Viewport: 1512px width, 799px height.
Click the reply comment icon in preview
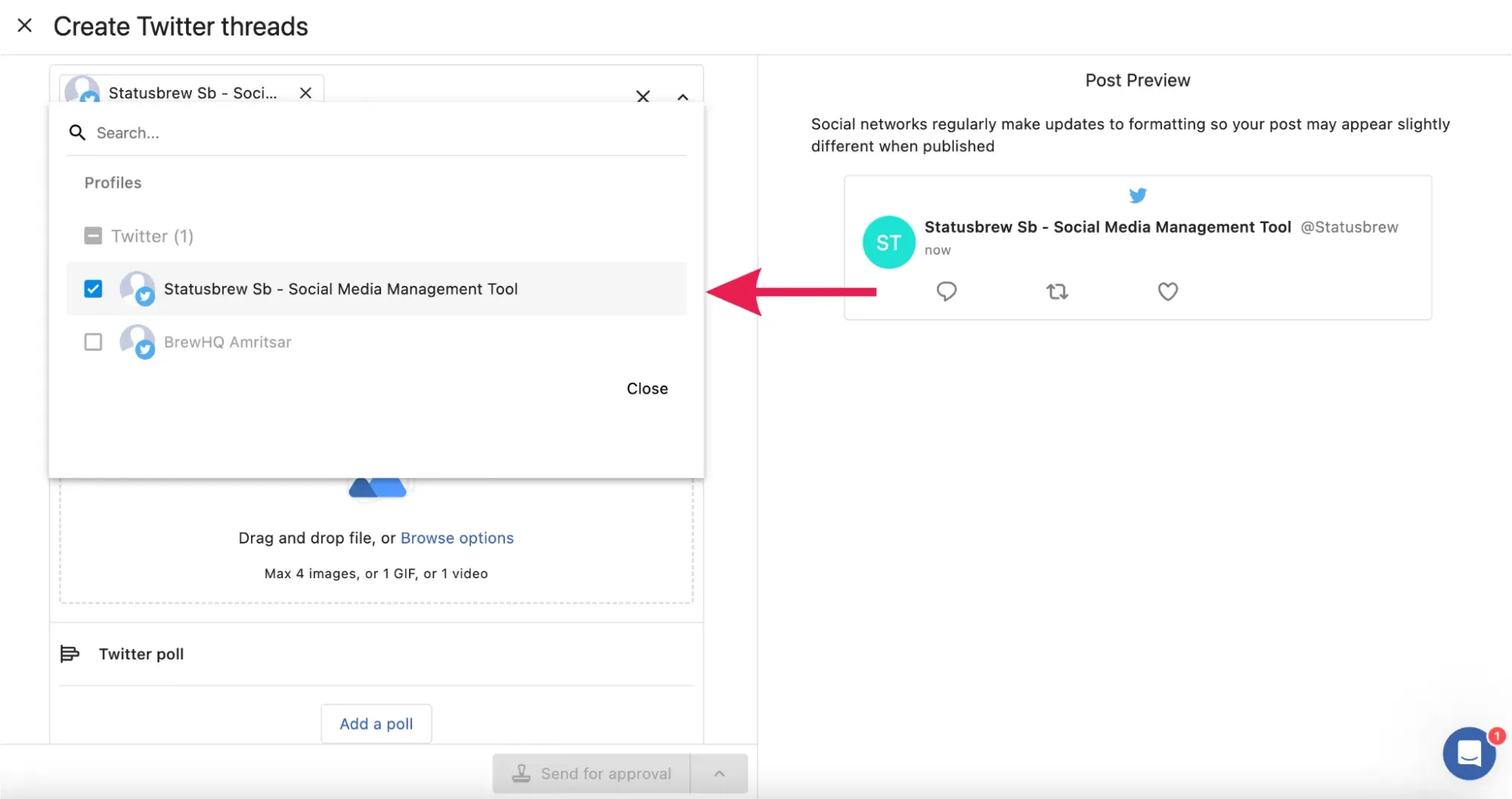(947, 291)
